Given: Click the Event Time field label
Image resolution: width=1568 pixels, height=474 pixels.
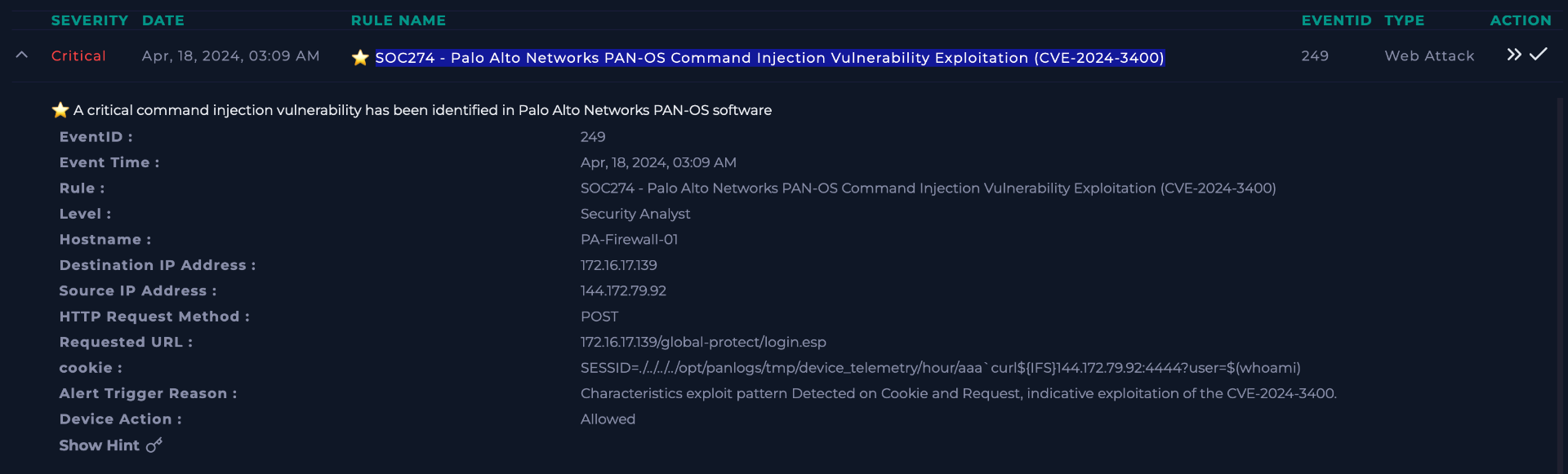Looking at the screenshot, I should [109, 162].
